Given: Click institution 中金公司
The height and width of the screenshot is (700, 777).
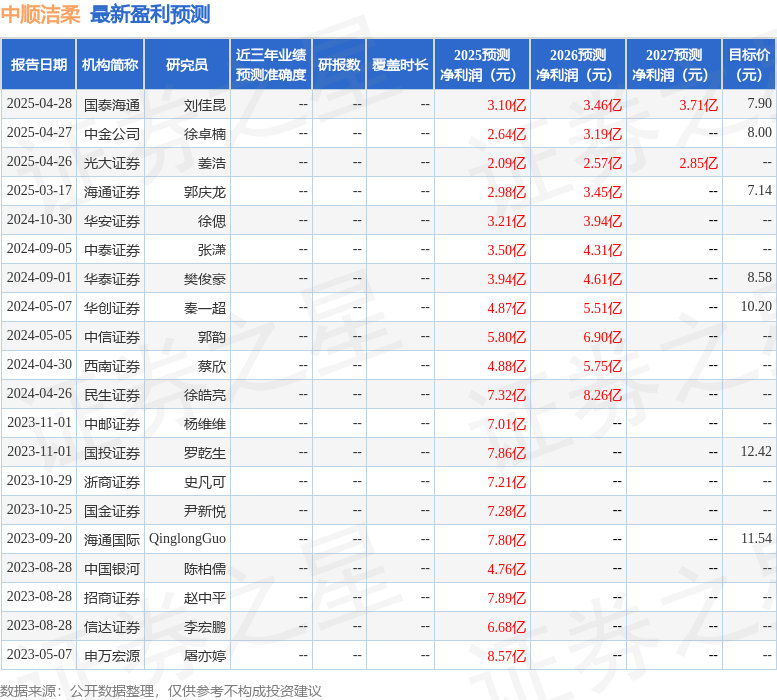Looking at the screenshot, I should click(x=112, y=134).
